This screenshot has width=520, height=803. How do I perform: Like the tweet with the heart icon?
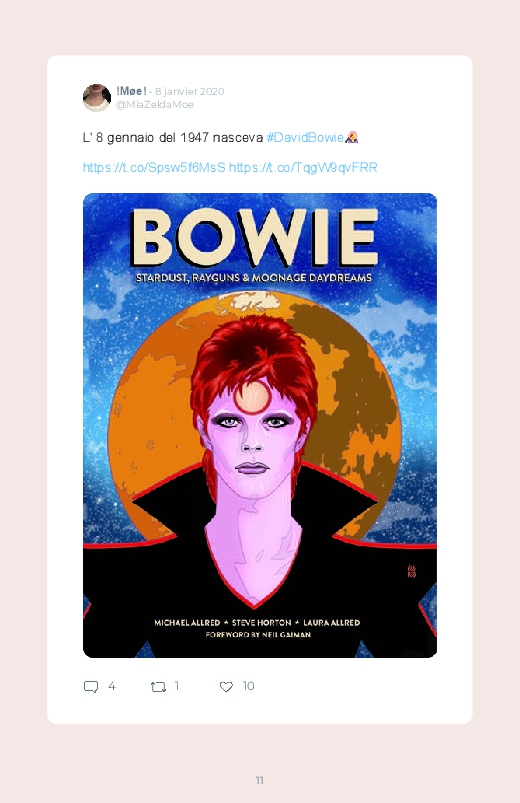[226, 687]
